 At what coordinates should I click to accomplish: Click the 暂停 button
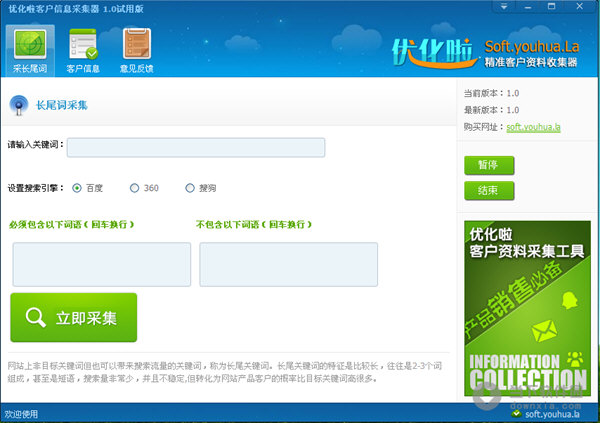[489, 165]
